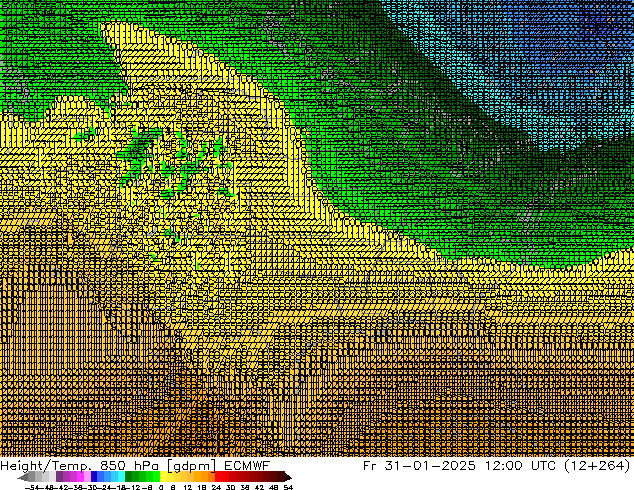Click the '0' legend scale label

click(161, 487)
